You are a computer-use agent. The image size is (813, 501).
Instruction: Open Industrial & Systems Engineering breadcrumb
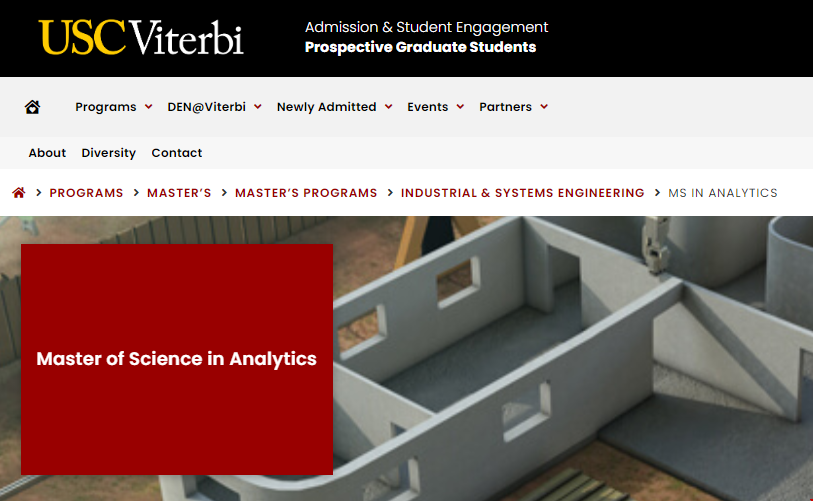click(522, 193)
